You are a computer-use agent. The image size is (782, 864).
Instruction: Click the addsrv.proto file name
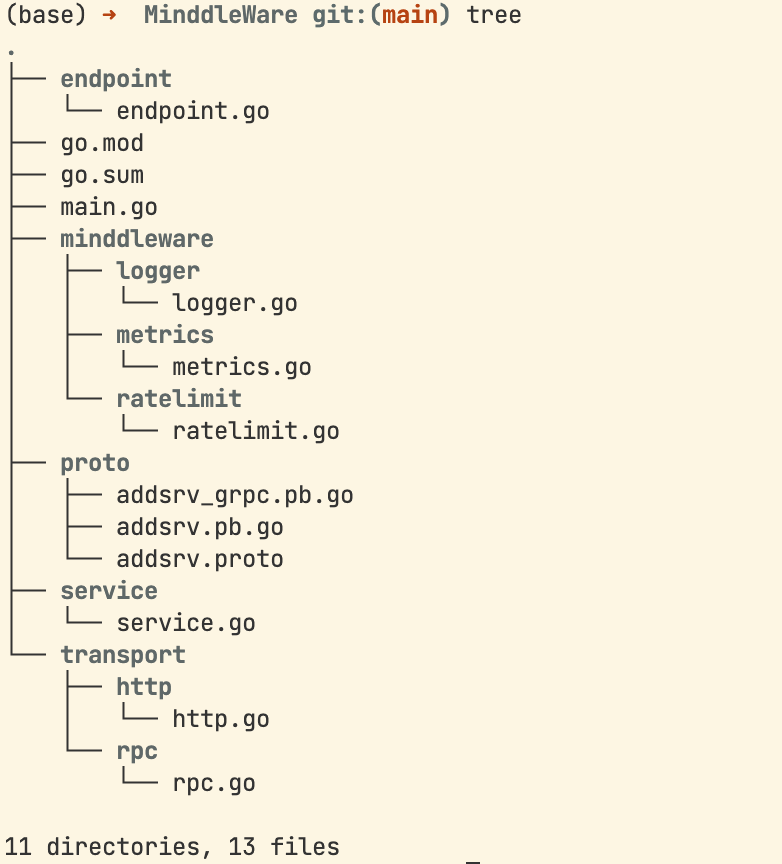200,560
